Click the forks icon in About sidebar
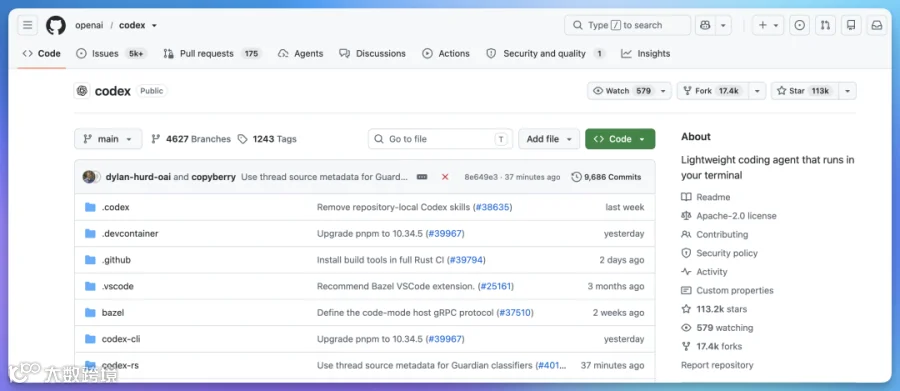The image size is (900, 391). coord(686,346)
